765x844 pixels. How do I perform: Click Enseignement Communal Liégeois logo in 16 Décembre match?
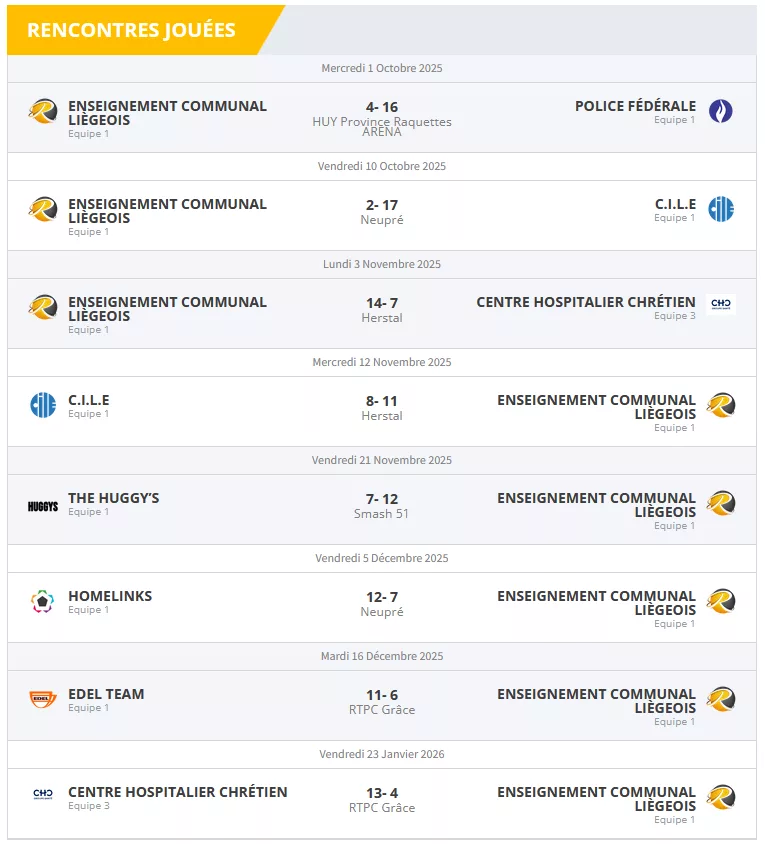[721, 700]
